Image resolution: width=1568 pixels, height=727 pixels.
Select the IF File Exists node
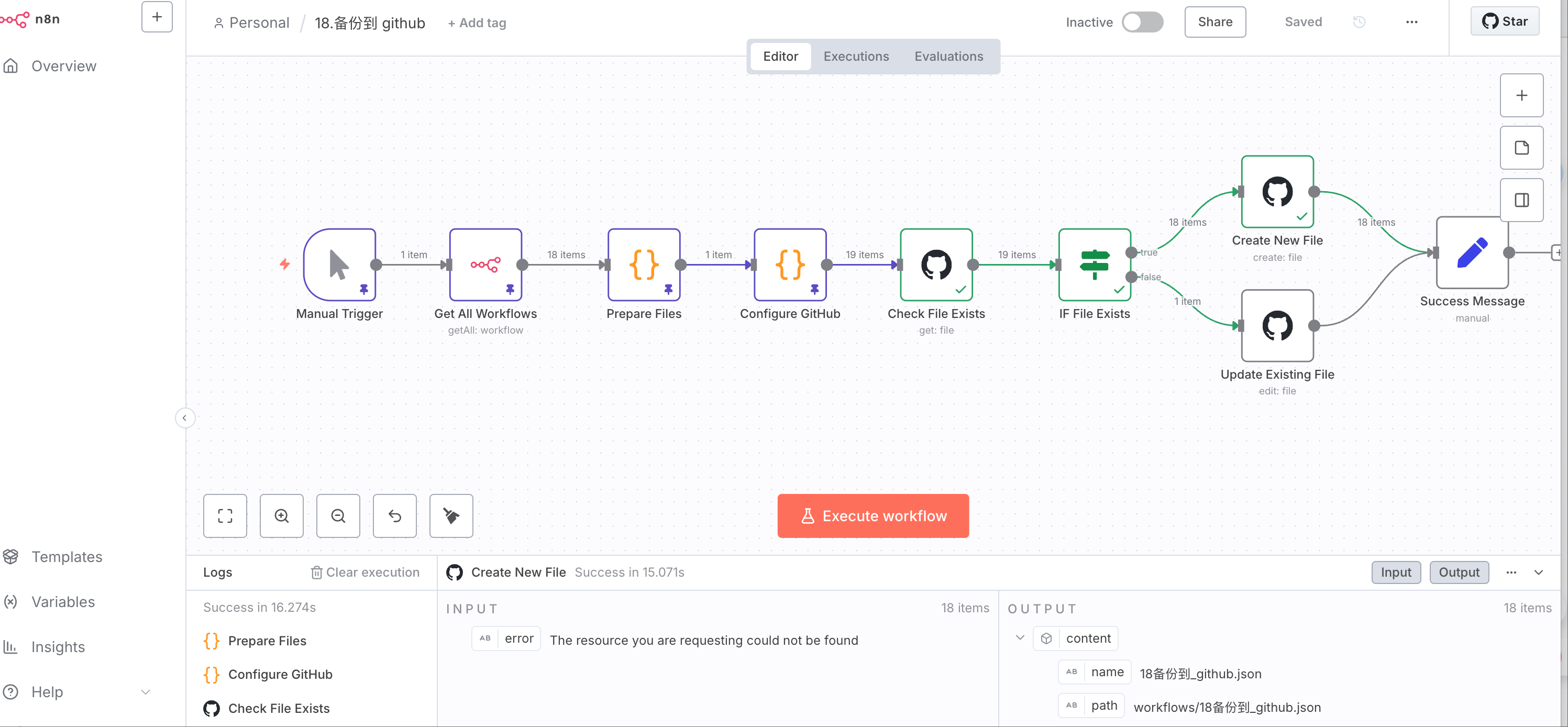tap(1095, 265)
